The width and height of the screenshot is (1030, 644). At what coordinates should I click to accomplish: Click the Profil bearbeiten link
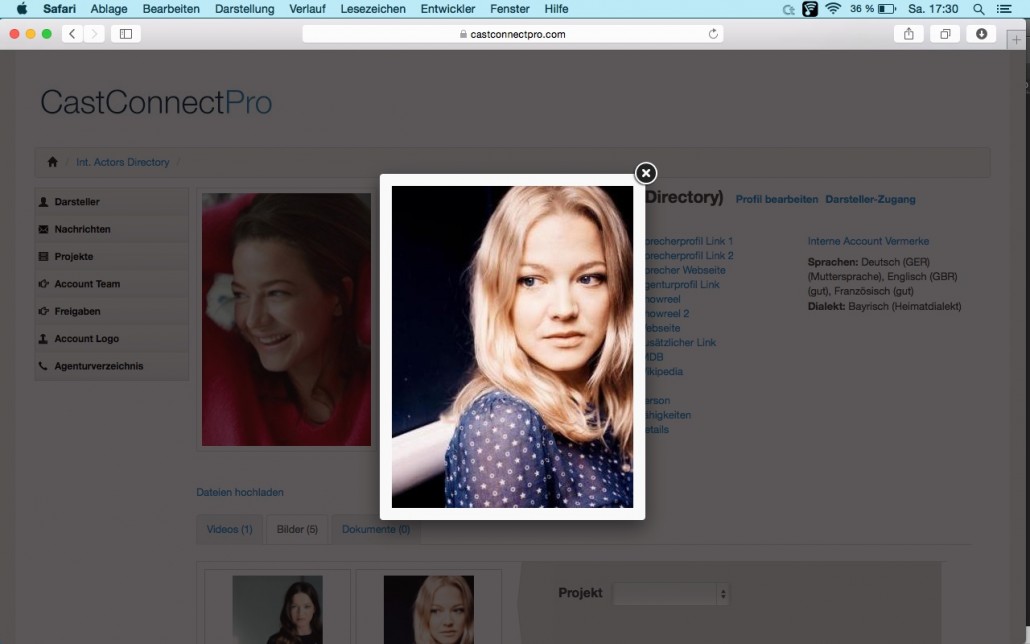coord(776,199)
